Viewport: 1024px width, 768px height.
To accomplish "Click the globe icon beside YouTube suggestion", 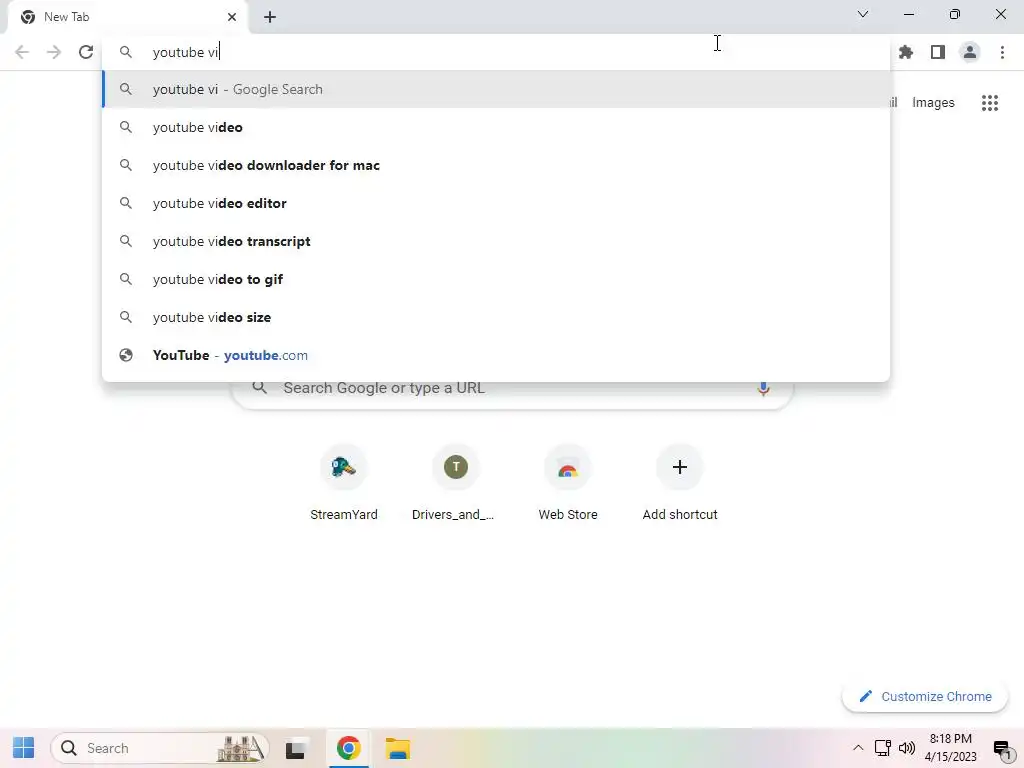I will point(126,355).
